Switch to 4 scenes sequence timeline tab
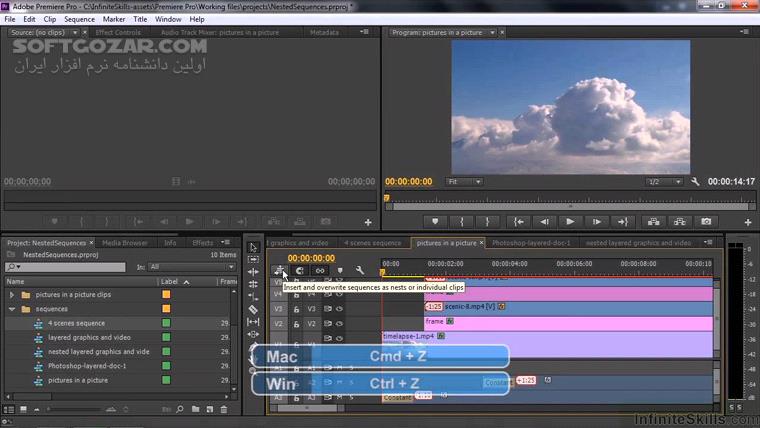 (372, 243)
